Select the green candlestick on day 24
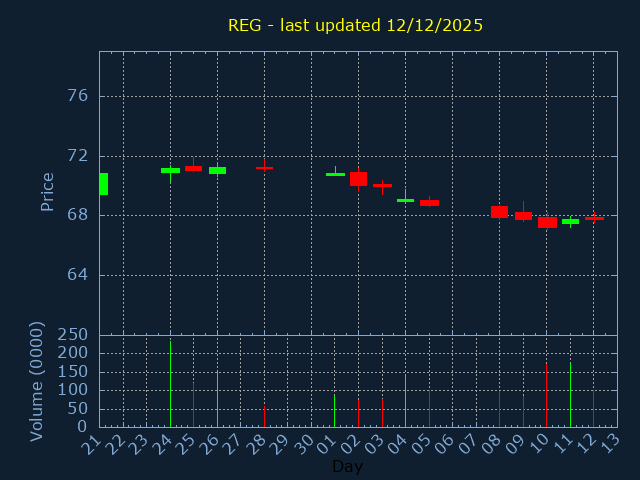The height and width of the screenshot is (480, 640). point(170,170)
